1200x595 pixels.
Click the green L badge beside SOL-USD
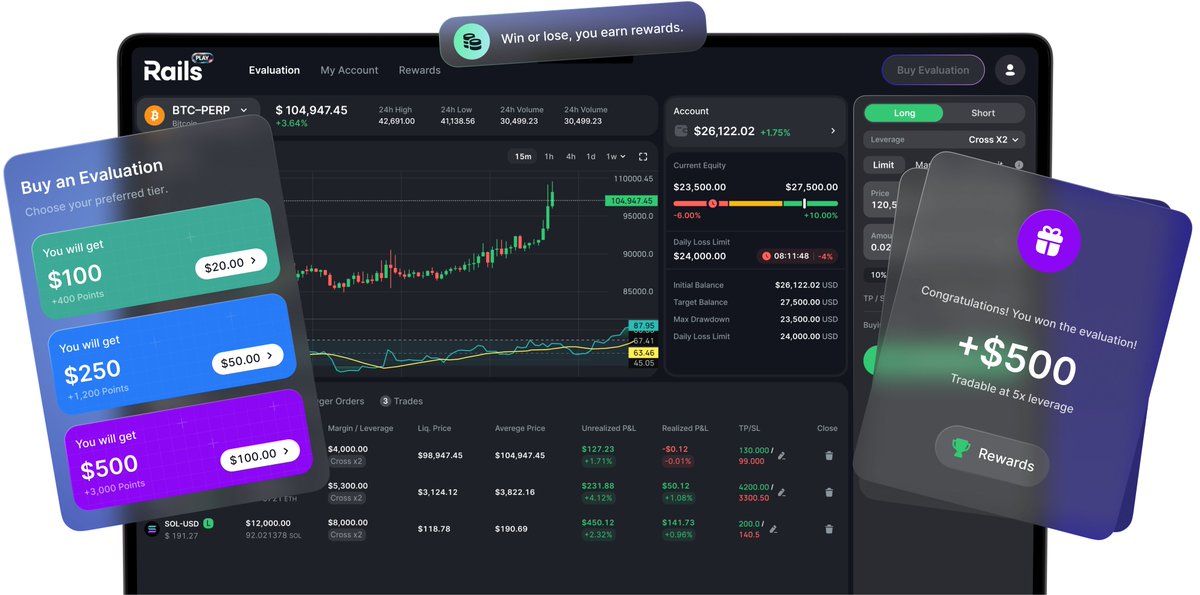click(208, 523)
